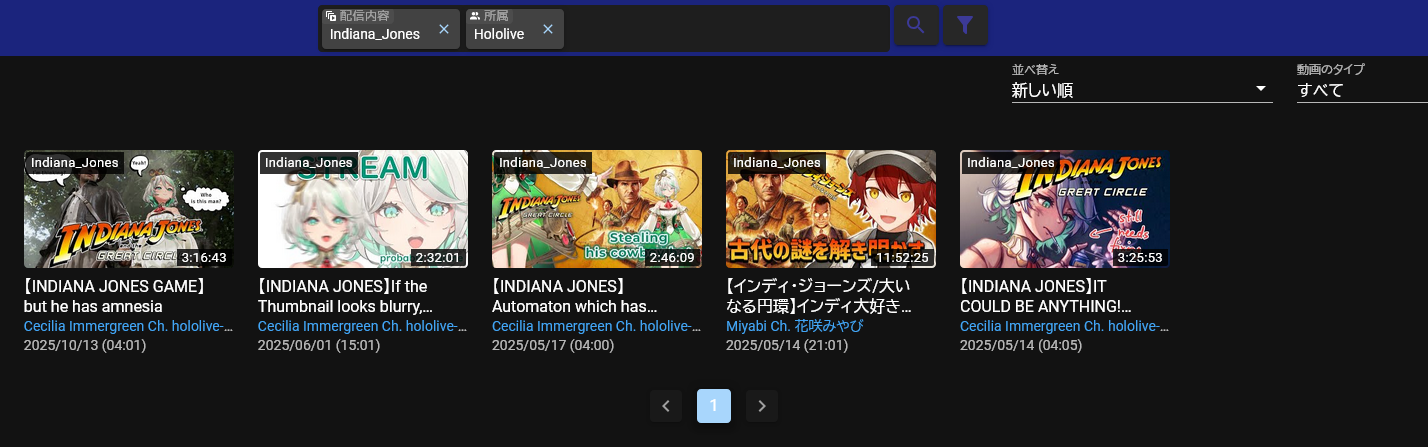This screenshot has height=447, width=1428.
Task: Click the Indiana_Jones tag on Miyabi's thumbnail
Action: click(776, 163)
